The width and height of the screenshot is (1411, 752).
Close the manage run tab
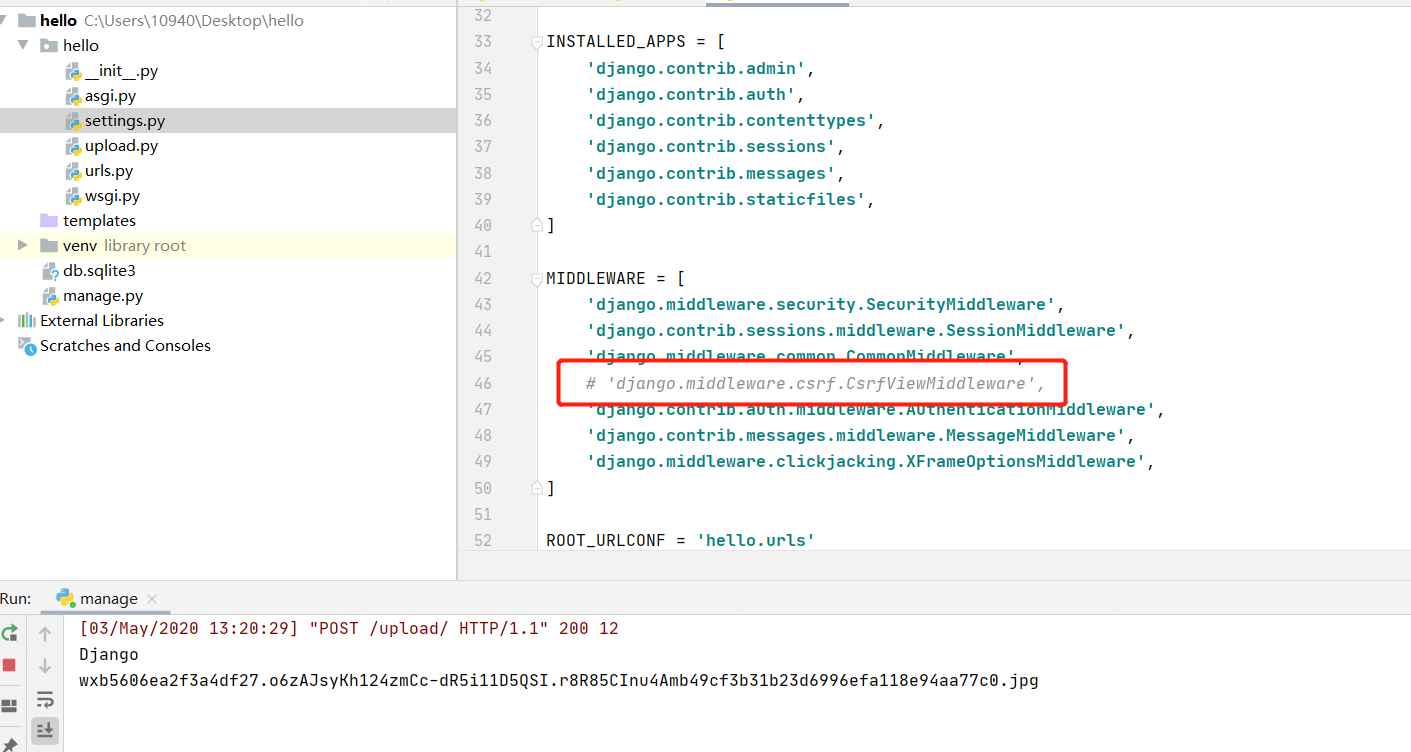point(152,599)
